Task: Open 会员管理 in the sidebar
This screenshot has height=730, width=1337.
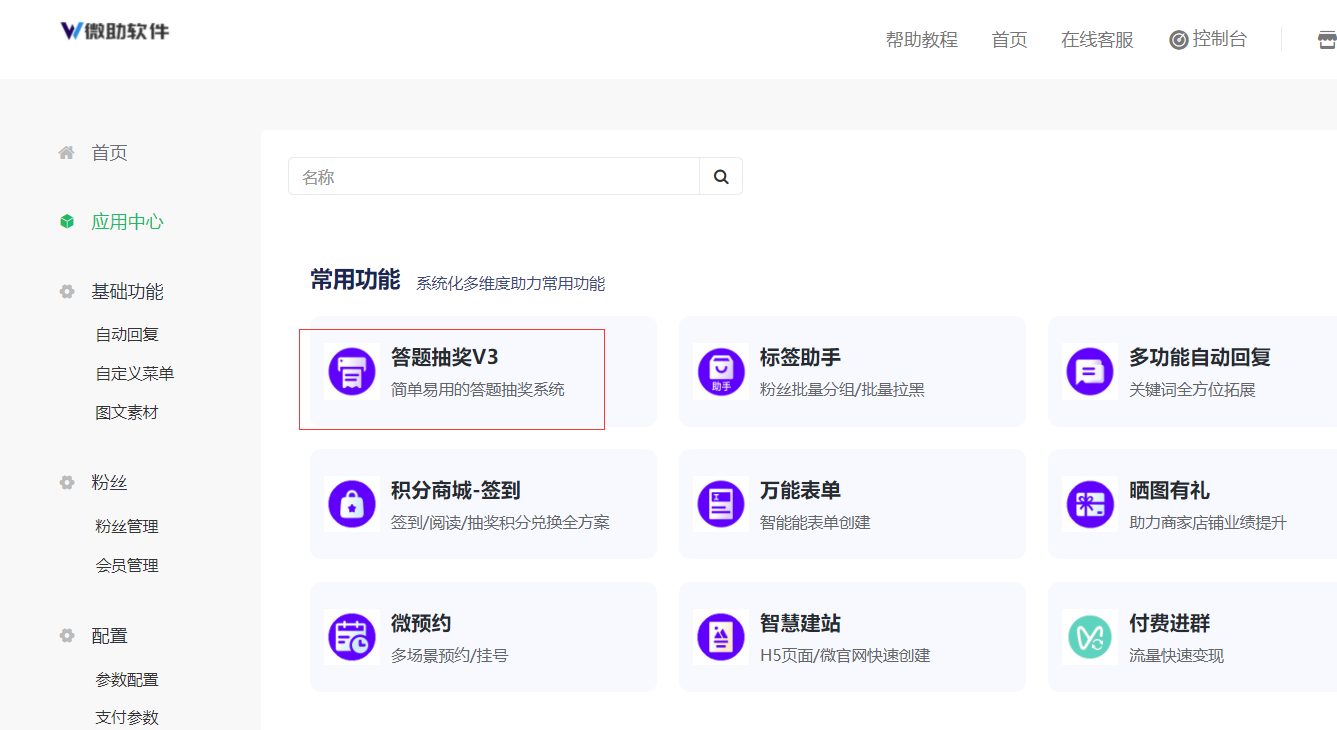Action: coord(127,566)
